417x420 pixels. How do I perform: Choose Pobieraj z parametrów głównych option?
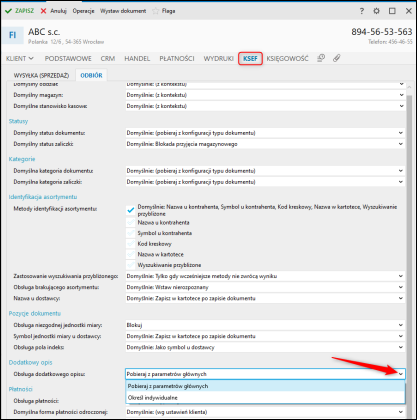[265, 386]
